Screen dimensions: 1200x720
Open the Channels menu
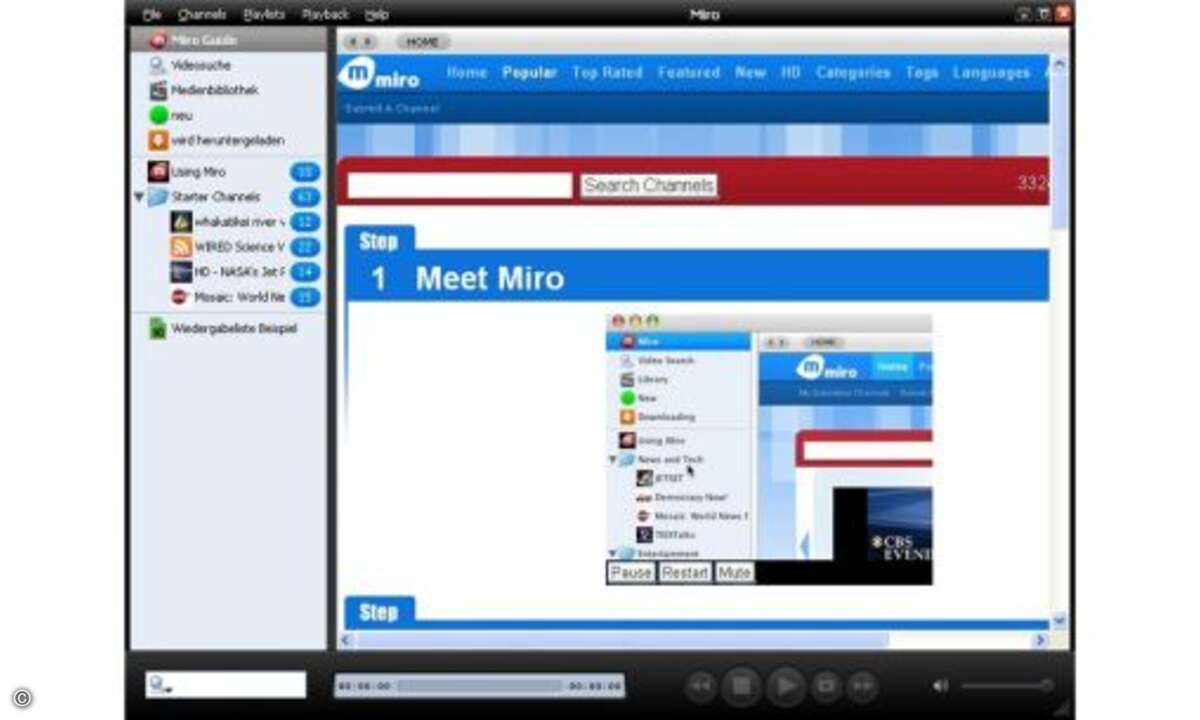pos(202,14)
